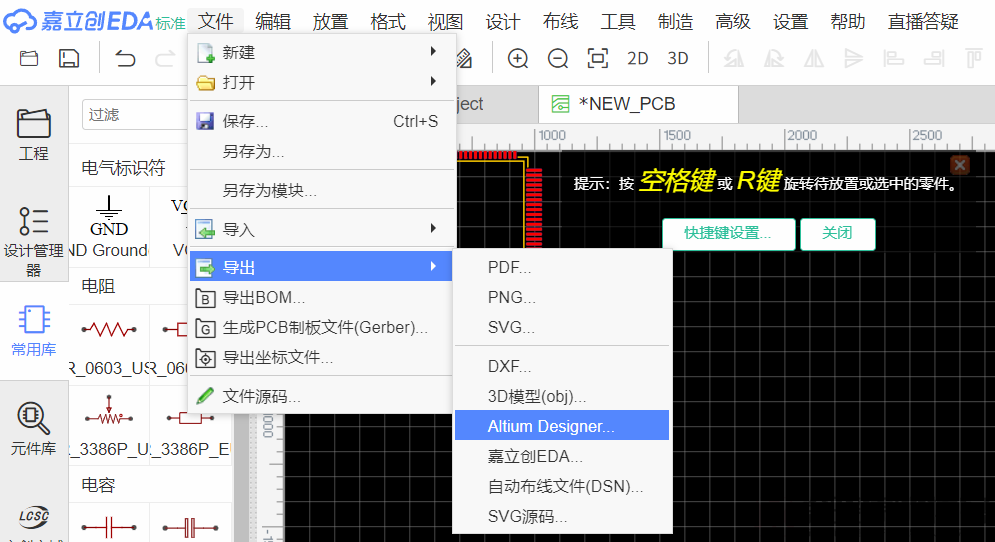995x542 pixels.
Task: Click the flip horizontal toolbar icon
Action: tap(814, 59)
